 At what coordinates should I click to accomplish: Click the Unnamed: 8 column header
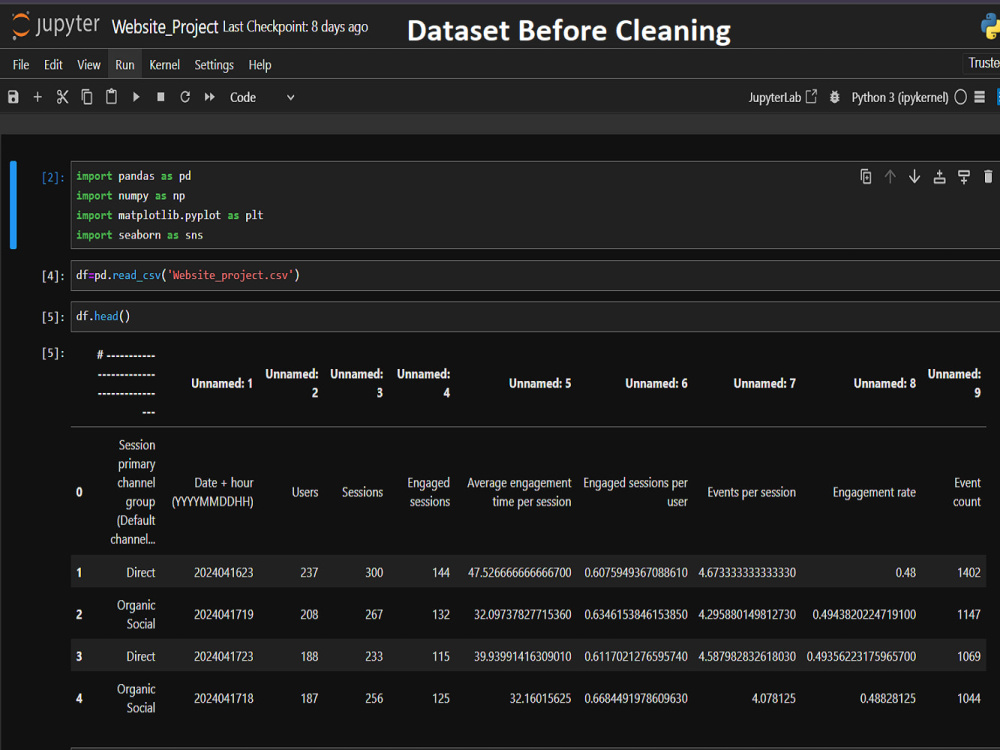(885, 383)
